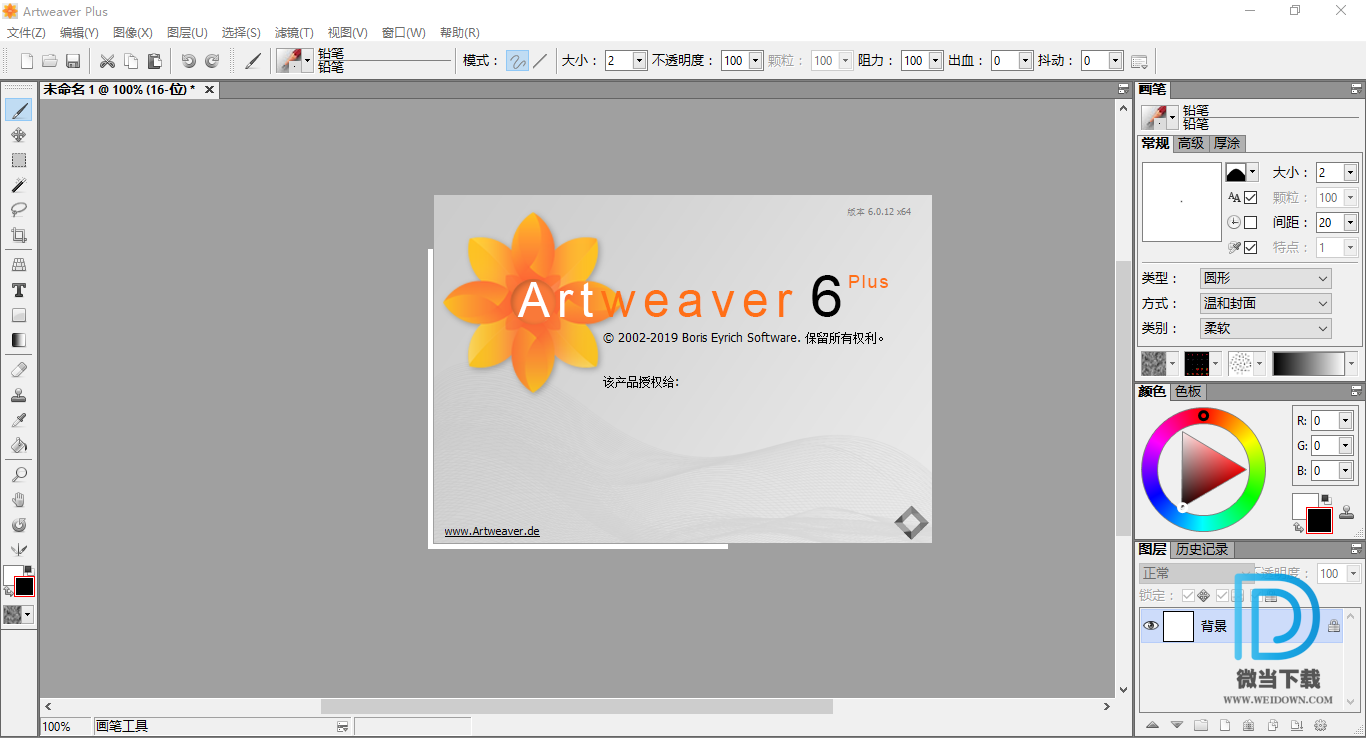Select the rectangular selection tool
Screen dimensions: 1366x738
point(18,160)
